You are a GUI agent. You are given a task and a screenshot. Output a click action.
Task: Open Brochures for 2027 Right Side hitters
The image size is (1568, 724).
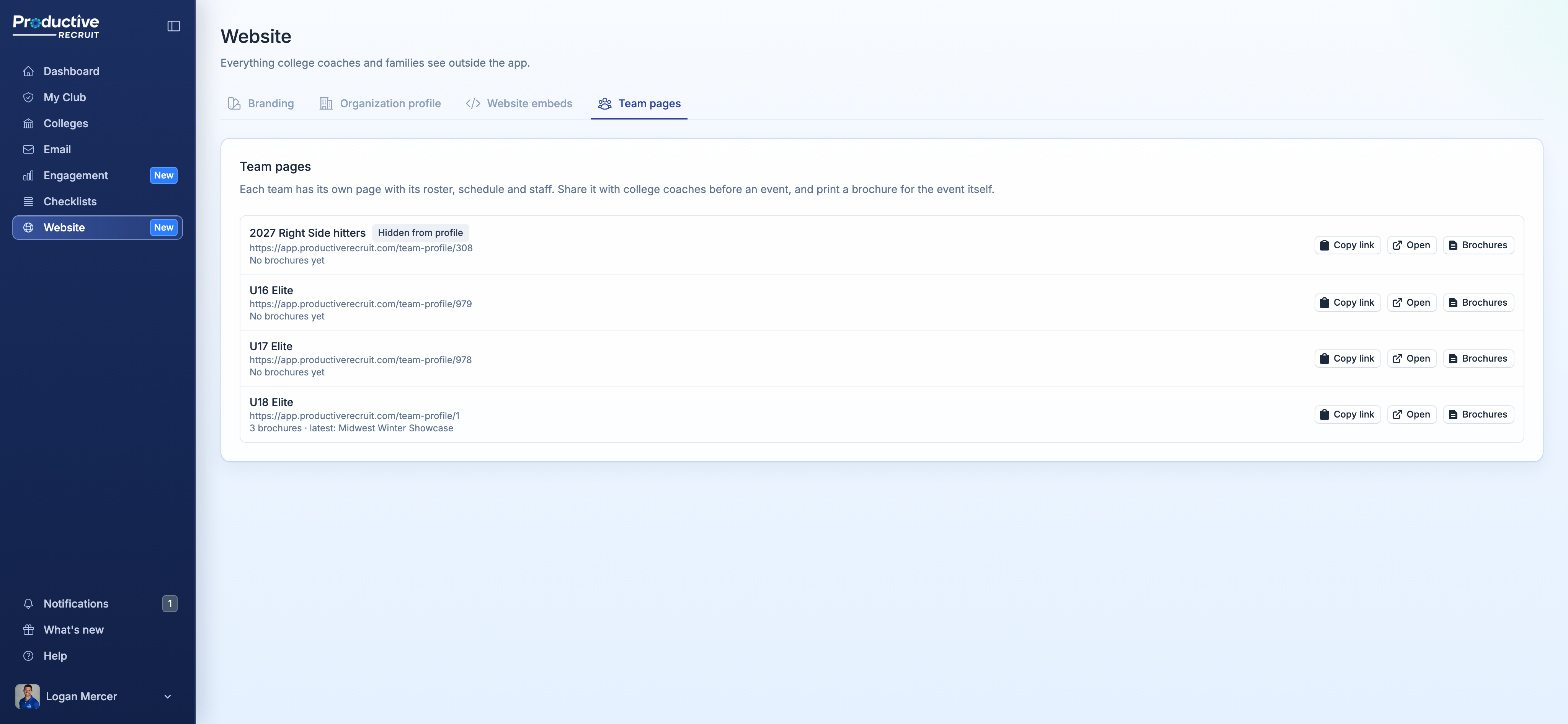[x=1478, y=246]
